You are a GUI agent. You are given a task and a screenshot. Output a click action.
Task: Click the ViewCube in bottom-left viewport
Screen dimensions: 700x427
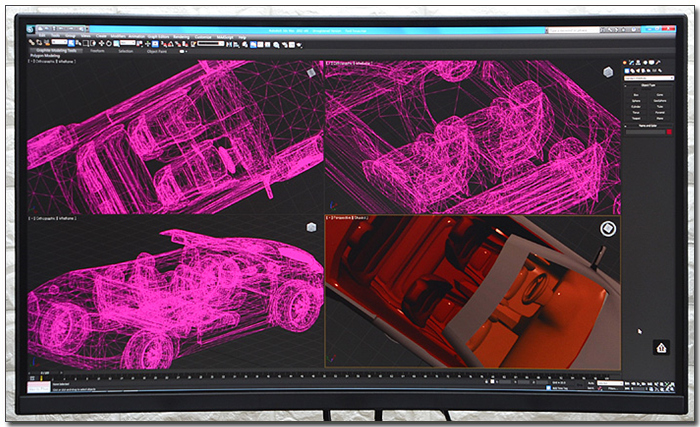click(x=312, y=227)
